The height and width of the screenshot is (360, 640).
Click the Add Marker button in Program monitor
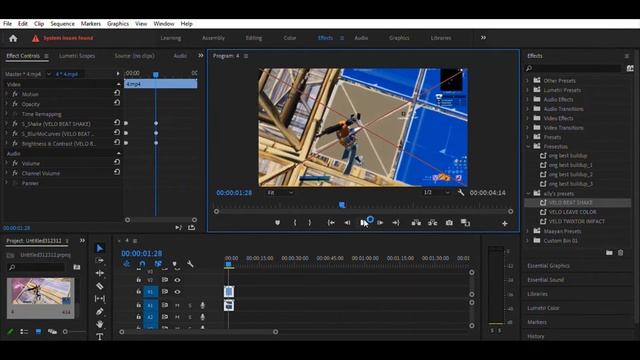pyautogui.click(x=278, y=223)
